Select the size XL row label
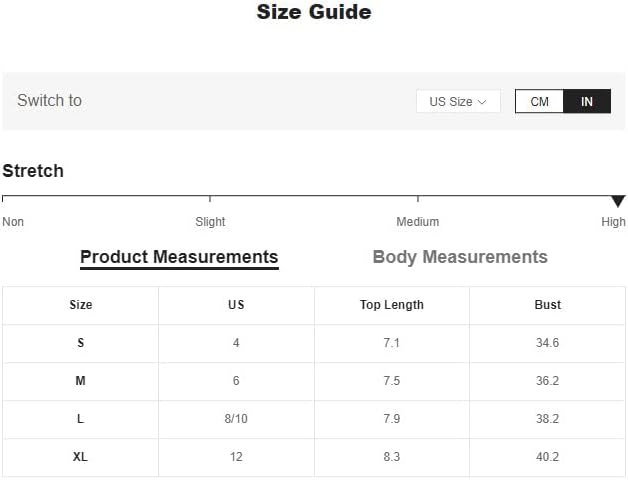 coord(80,457)
